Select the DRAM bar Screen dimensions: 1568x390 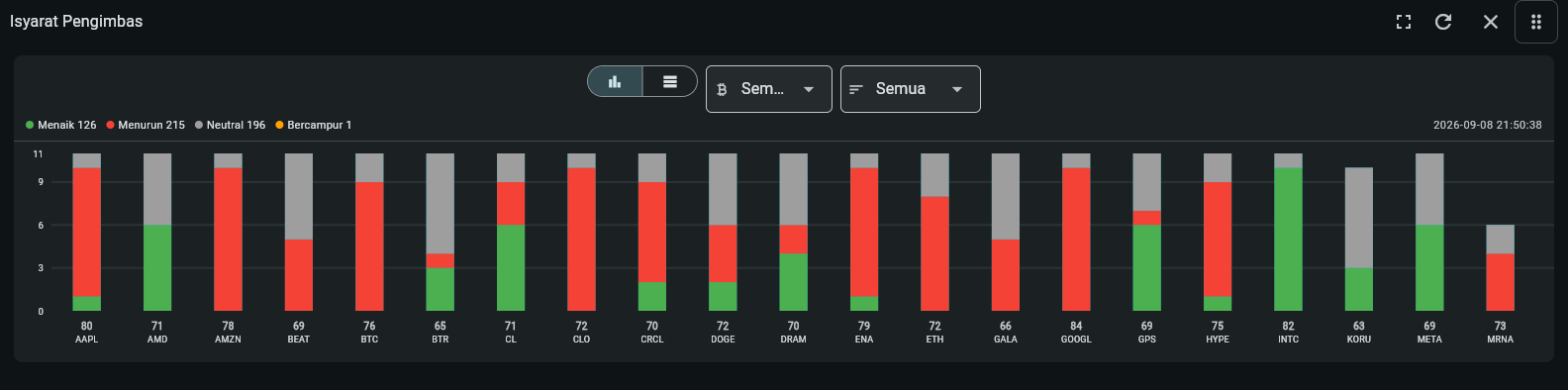click(x=794, y=232)
